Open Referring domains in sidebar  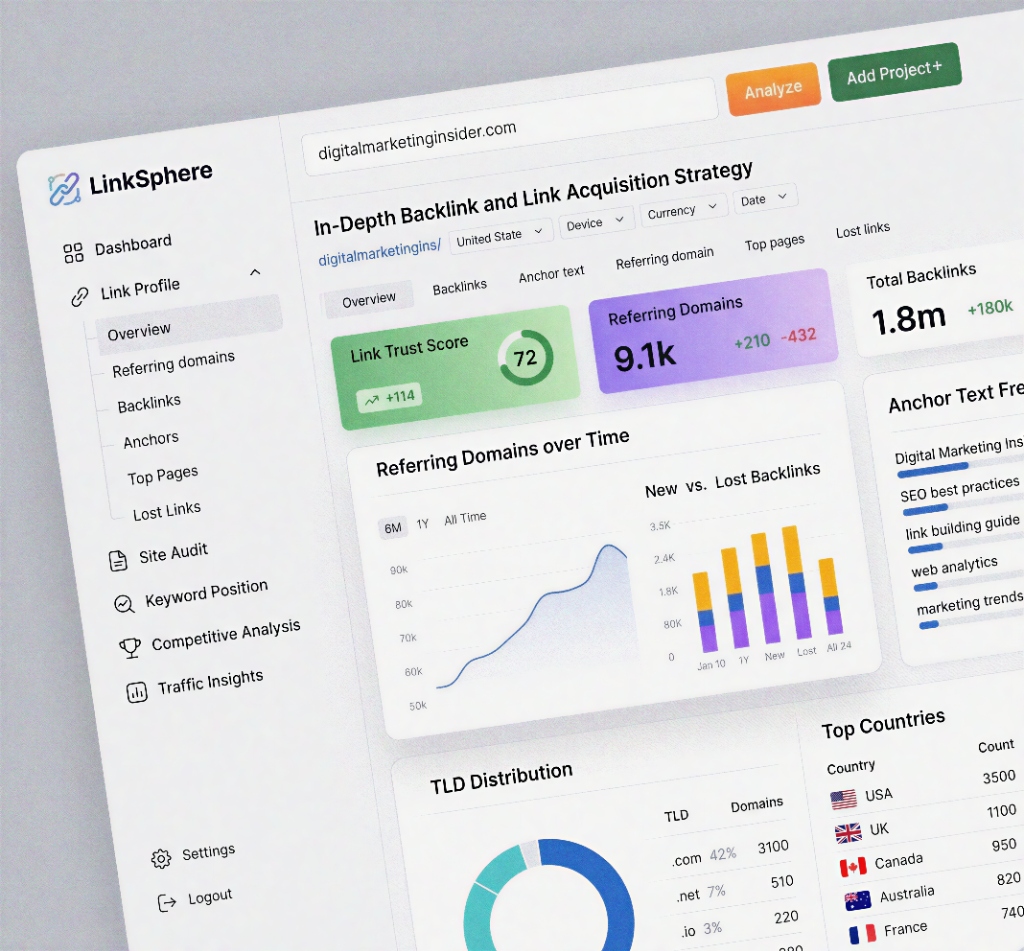coord(173,363)
